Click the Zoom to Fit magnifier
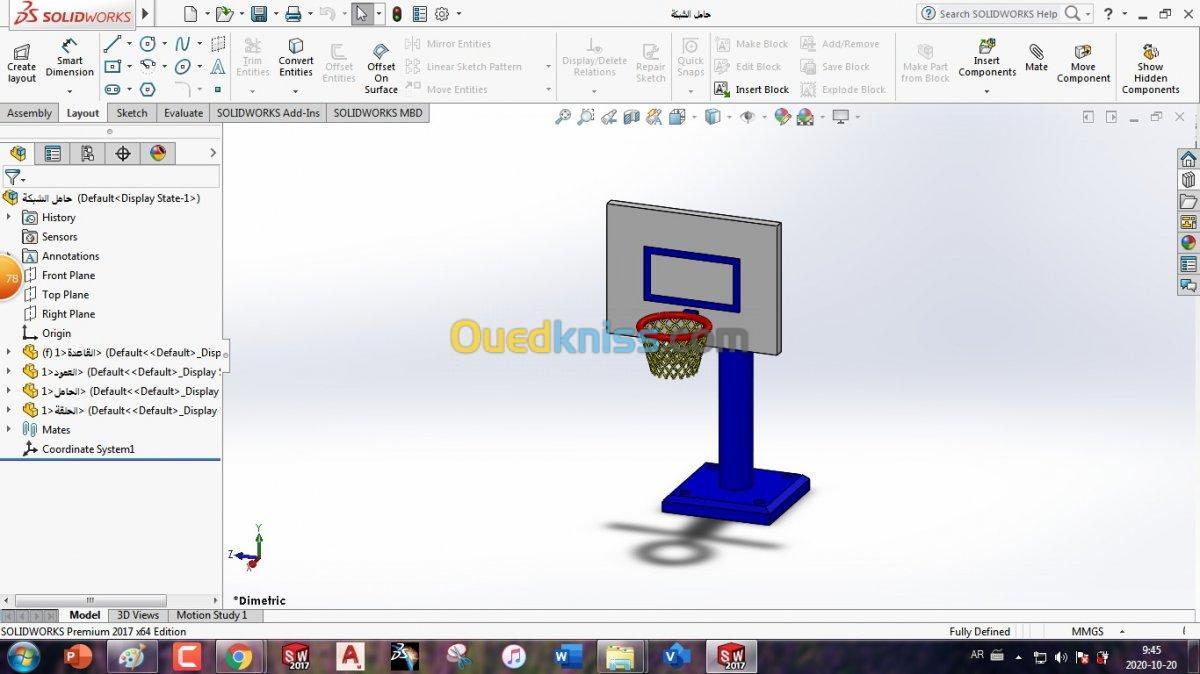1200x674 pixels. [x=563, y=117]
